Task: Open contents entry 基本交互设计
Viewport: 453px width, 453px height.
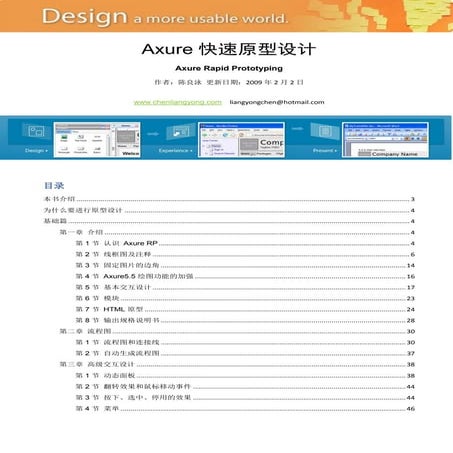Action: 245,287
